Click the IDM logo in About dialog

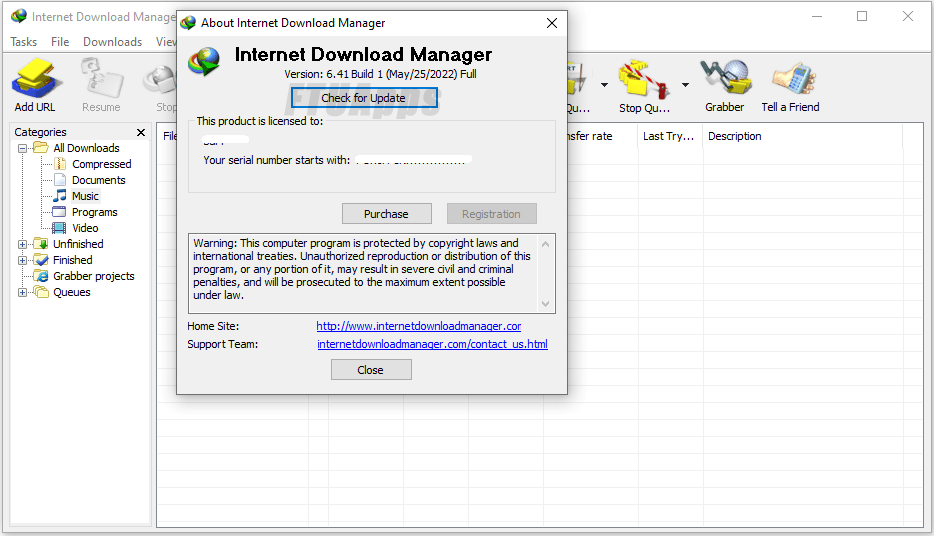point(204,62)
